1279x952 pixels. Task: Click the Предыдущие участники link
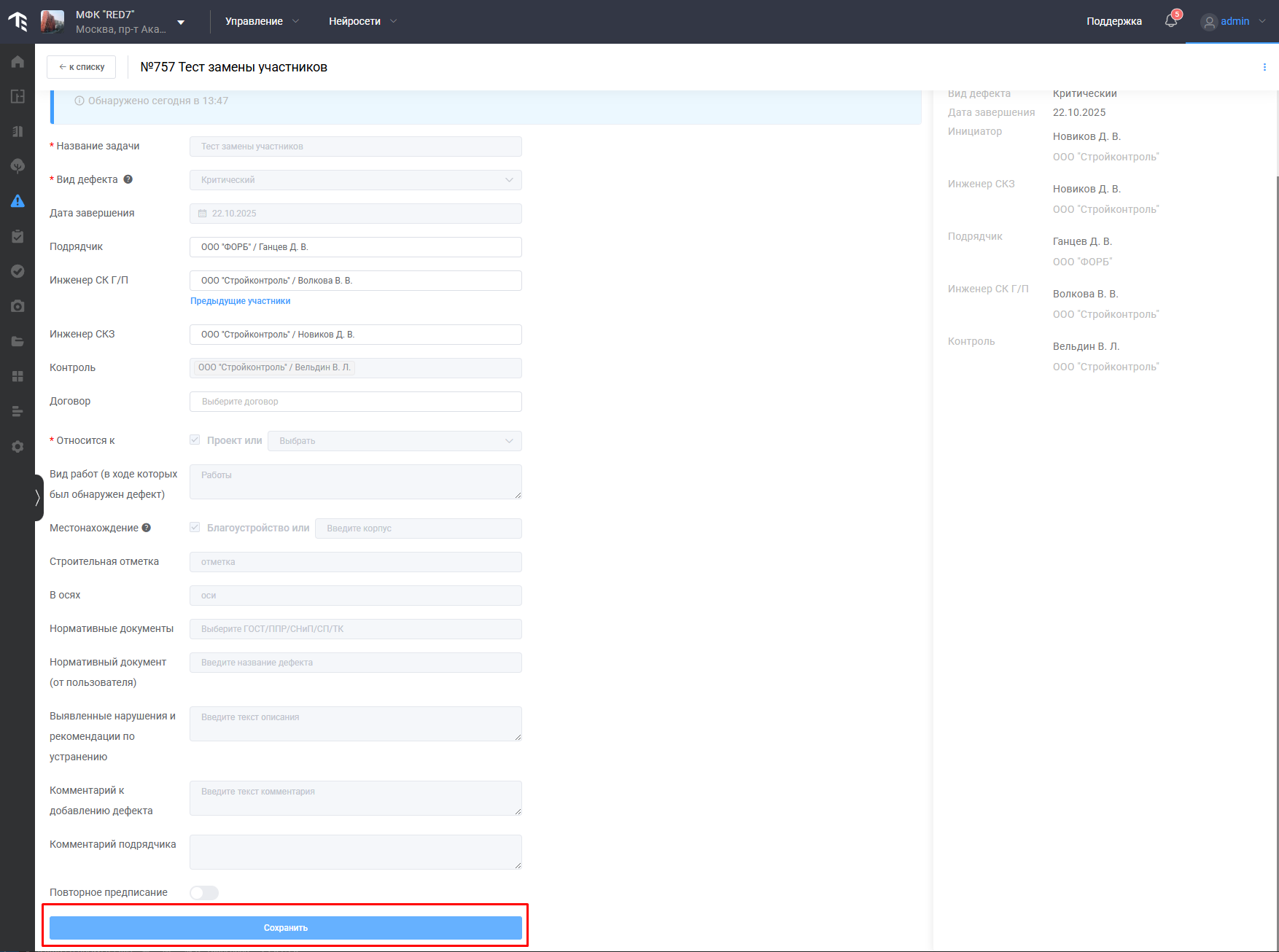coord(240,301)
